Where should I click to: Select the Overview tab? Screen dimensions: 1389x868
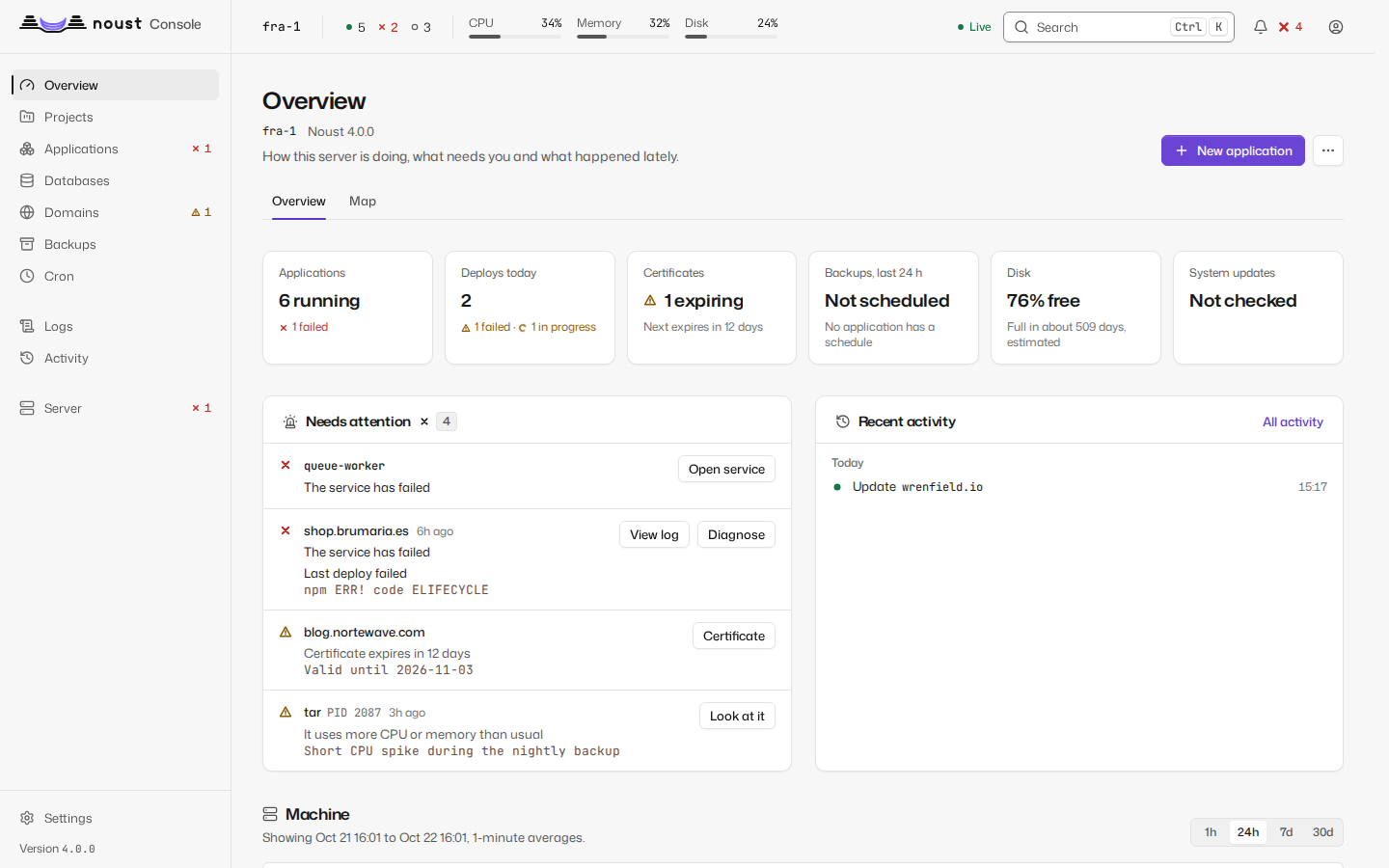(299, 202)
